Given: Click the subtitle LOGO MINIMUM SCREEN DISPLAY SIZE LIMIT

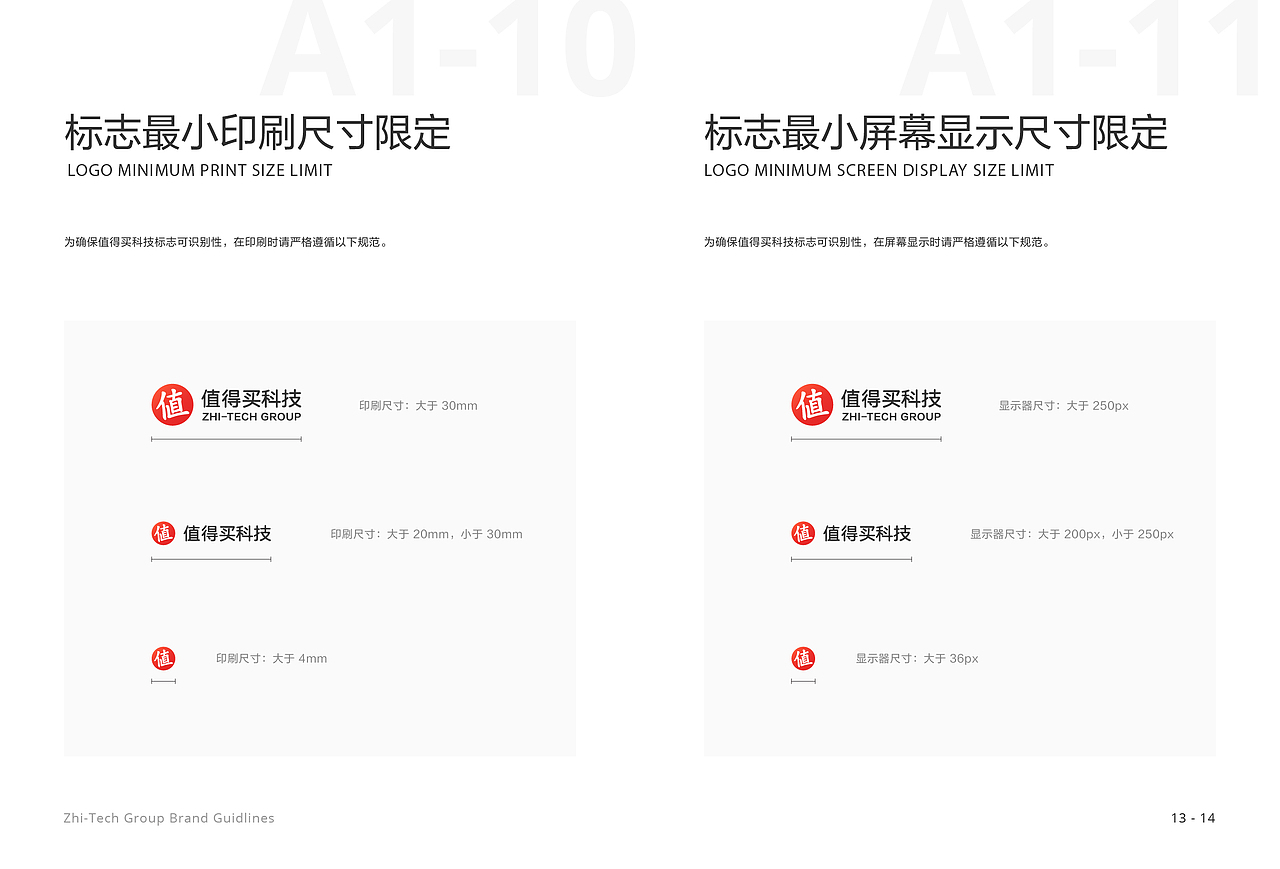Looking at the screenshot, I should click(879, 170).
